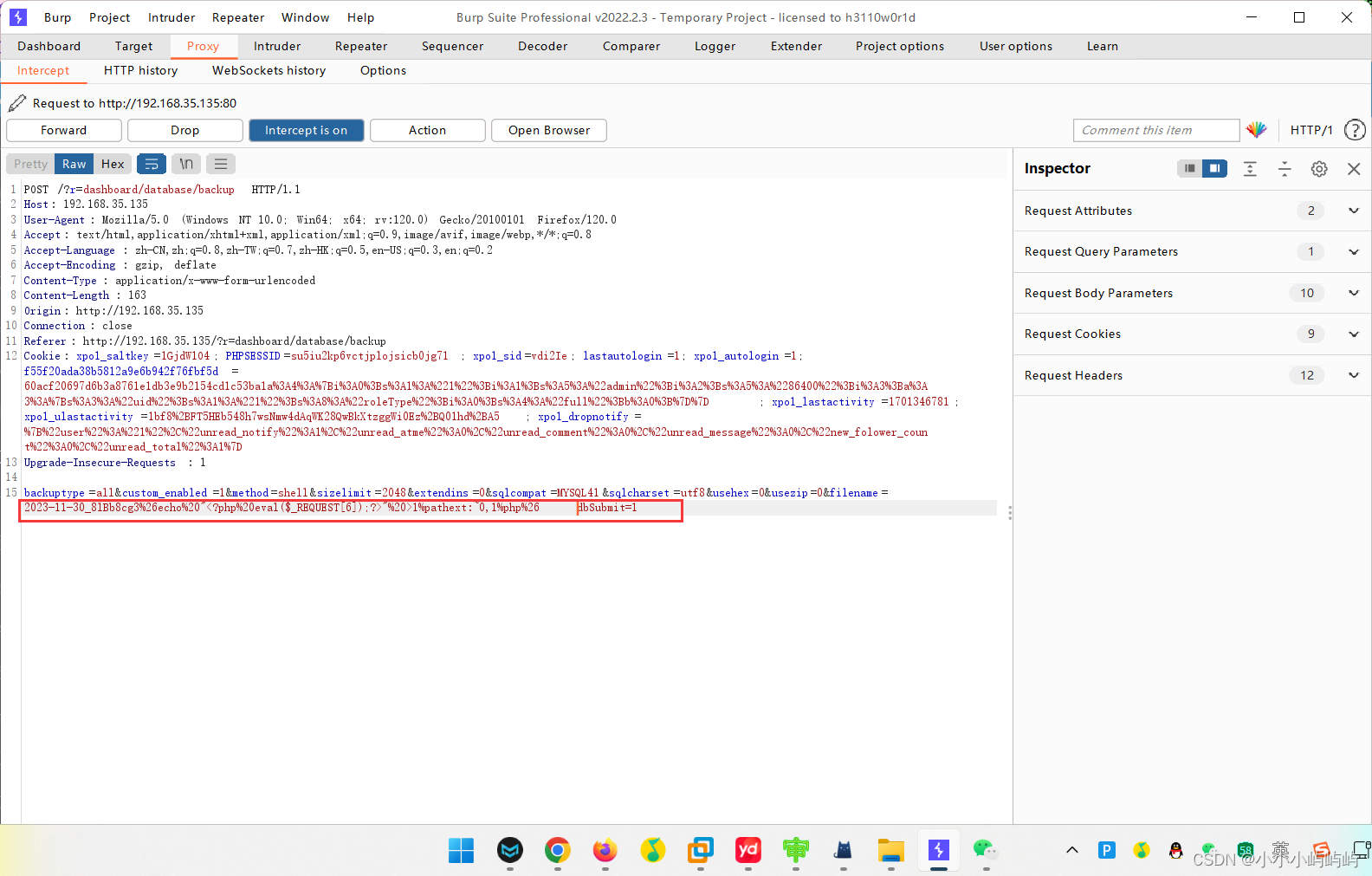The height and width of the screenshot is (876, 1372).
Task: Switch to the Comparer tab
Action: tap(631, 46)
